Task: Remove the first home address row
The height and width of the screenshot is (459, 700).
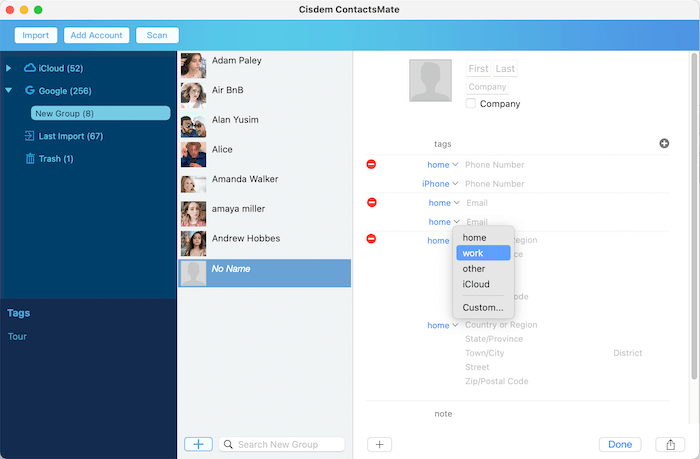Action: click(371, 239)
